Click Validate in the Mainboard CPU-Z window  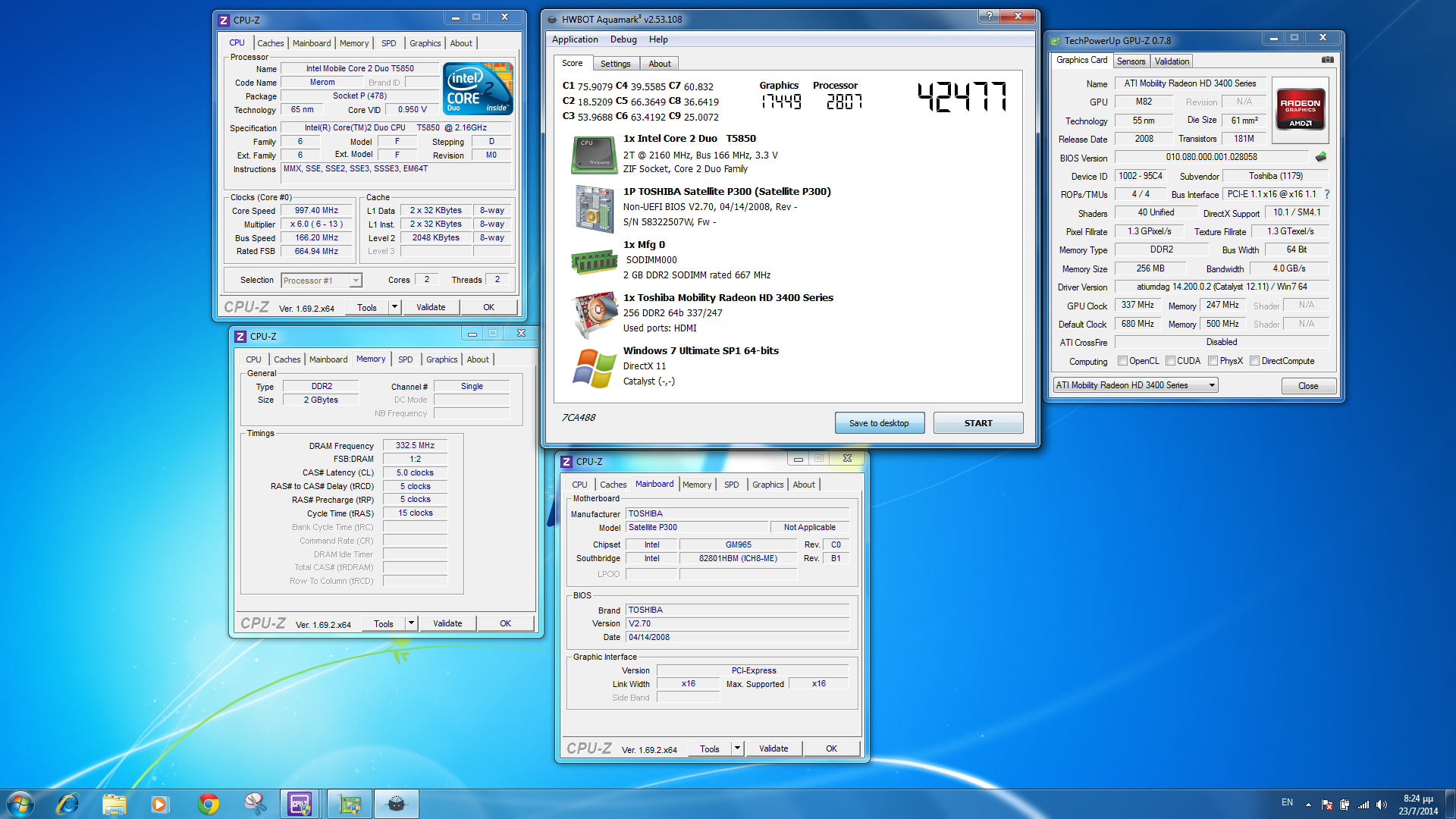(773, 748)
